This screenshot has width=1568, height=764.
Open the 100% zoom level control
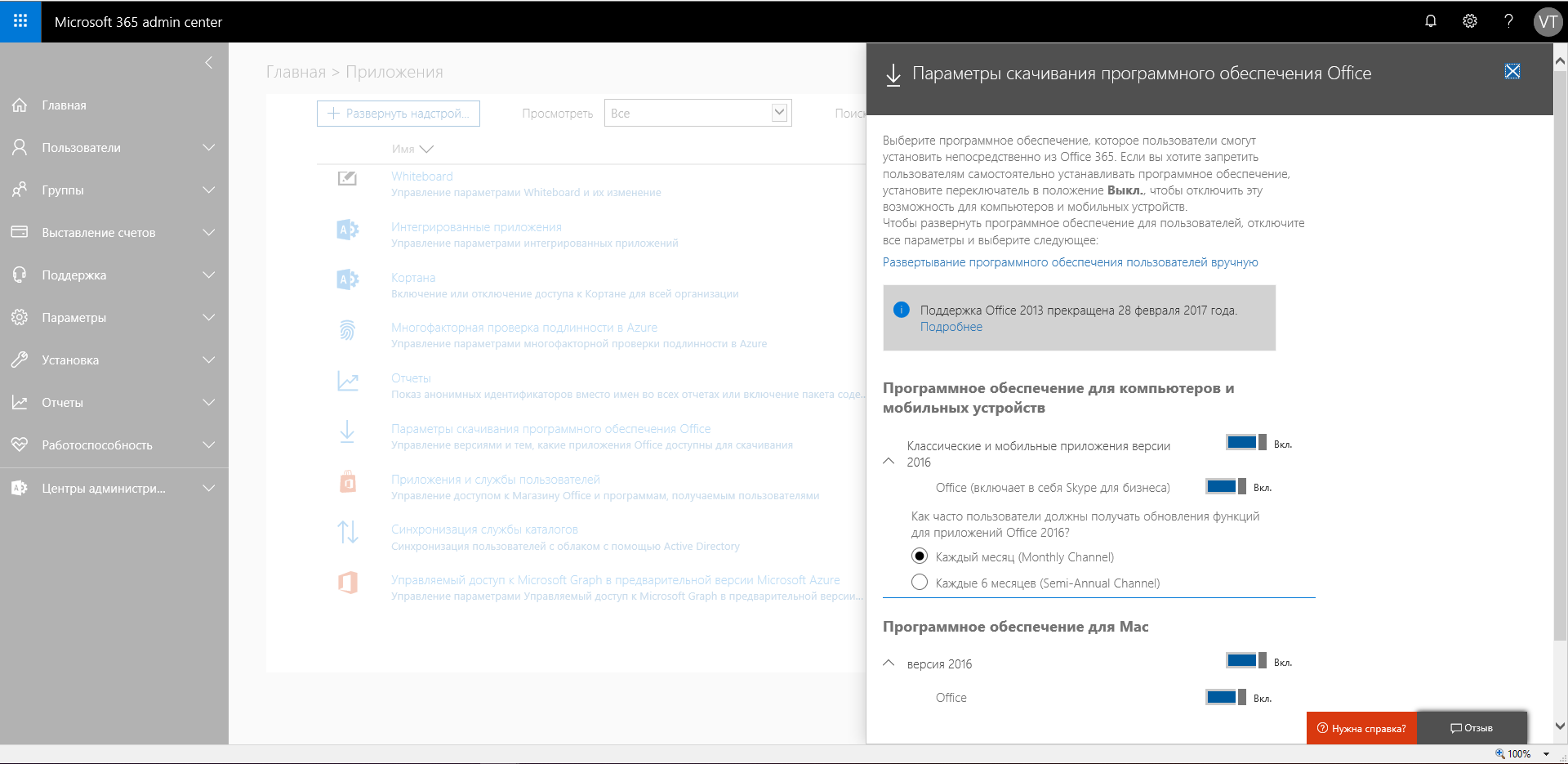click(1522, 754)
